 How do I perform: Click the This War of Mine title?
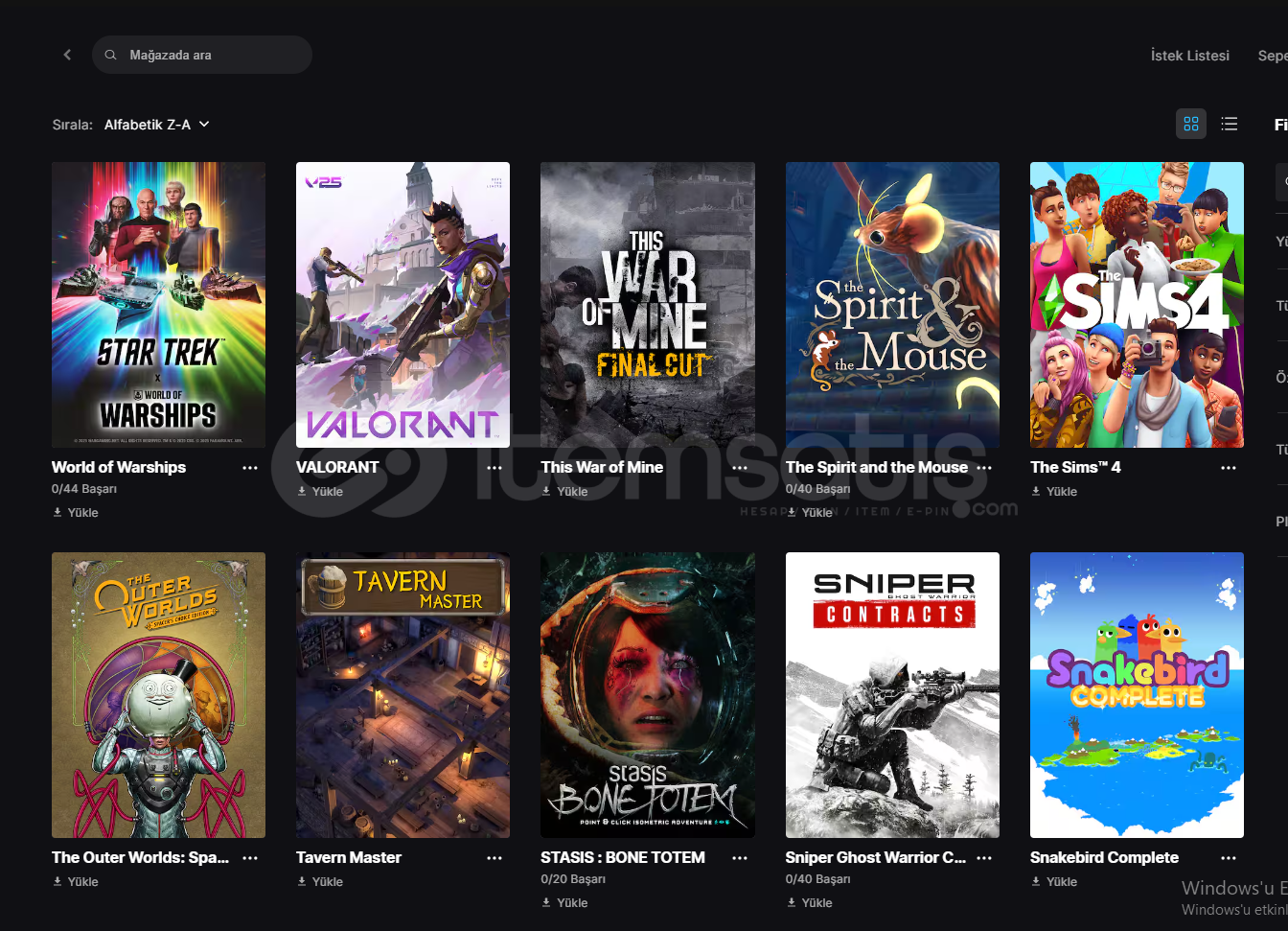(602, 467)
